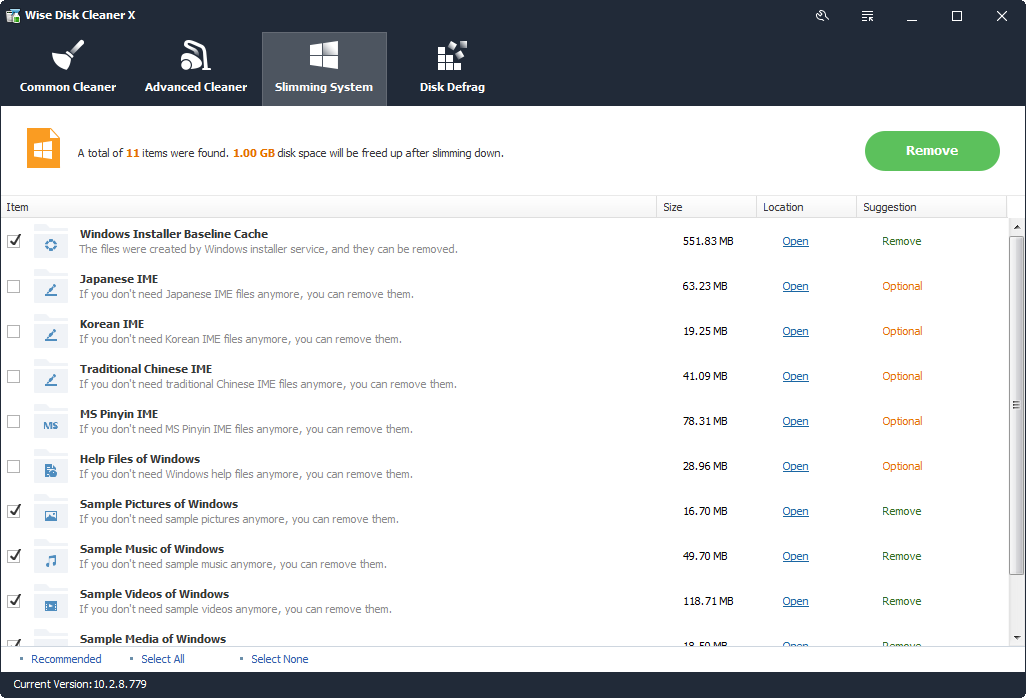This screenshot has height=698, width=1026.
Task: Select the 'Windows Installer Baseline Cache' title
Action: [x=174, y=234]
